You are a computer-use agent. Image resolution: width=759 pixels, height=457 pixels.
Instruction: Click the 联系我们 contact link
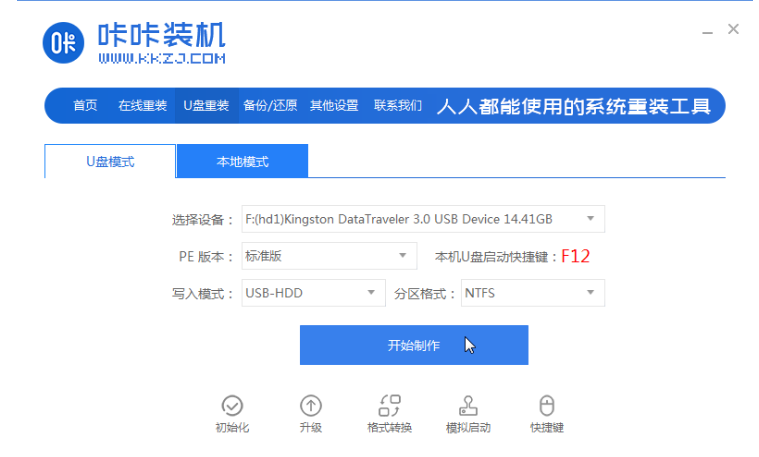coord(398,105)
